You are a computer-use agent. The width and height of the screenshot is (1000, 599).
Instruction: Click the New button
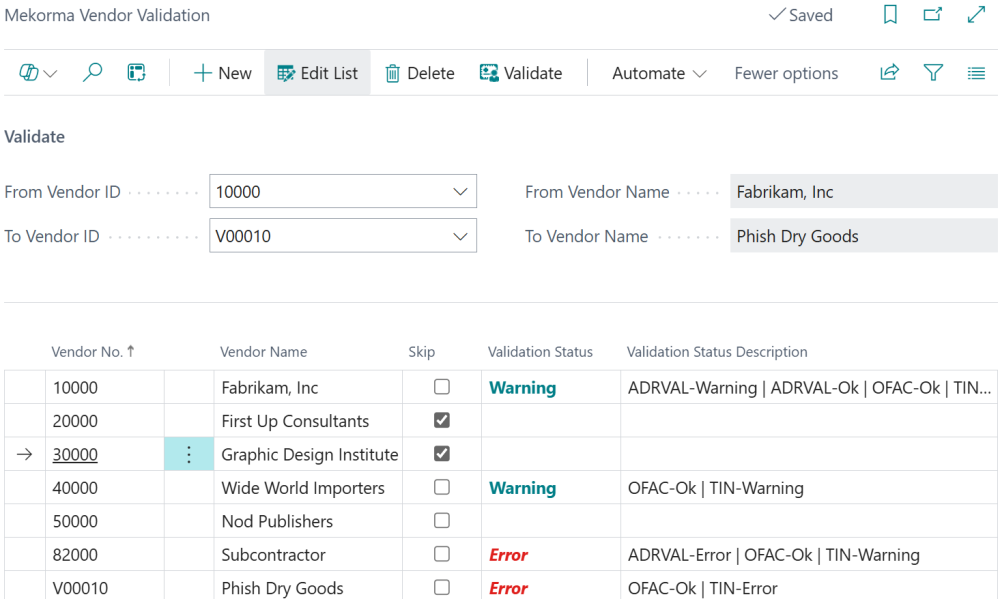pyautogui.click(x=221, y=72)
